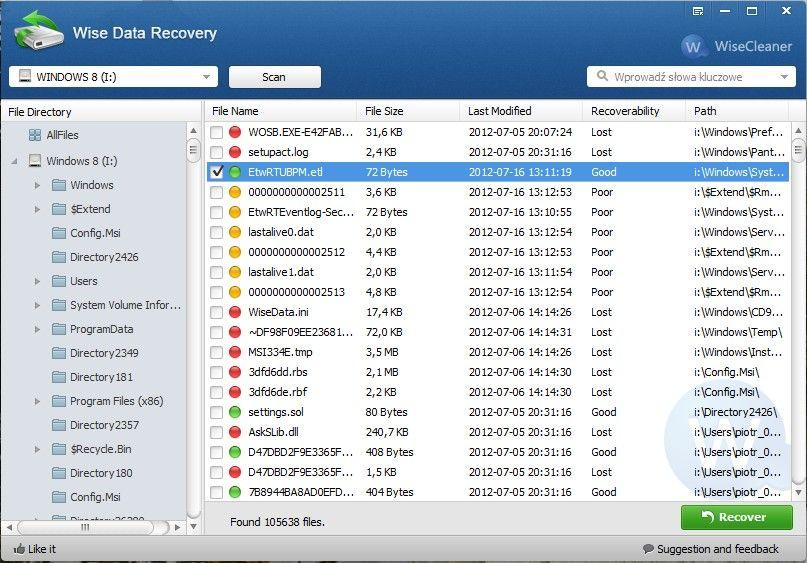Click the green Recover button
This screenshot has height=563, width=807.
coord(736,517)
